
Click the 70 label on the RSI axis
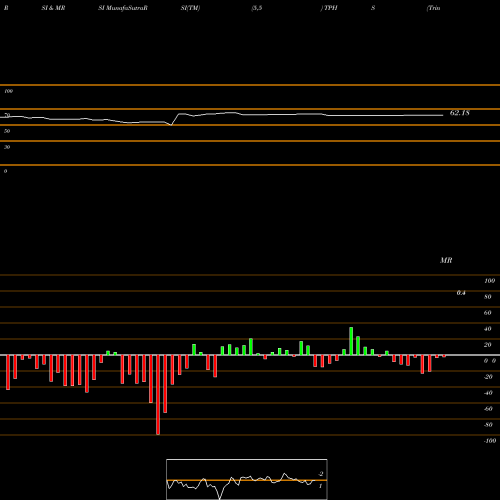(7, 115)
